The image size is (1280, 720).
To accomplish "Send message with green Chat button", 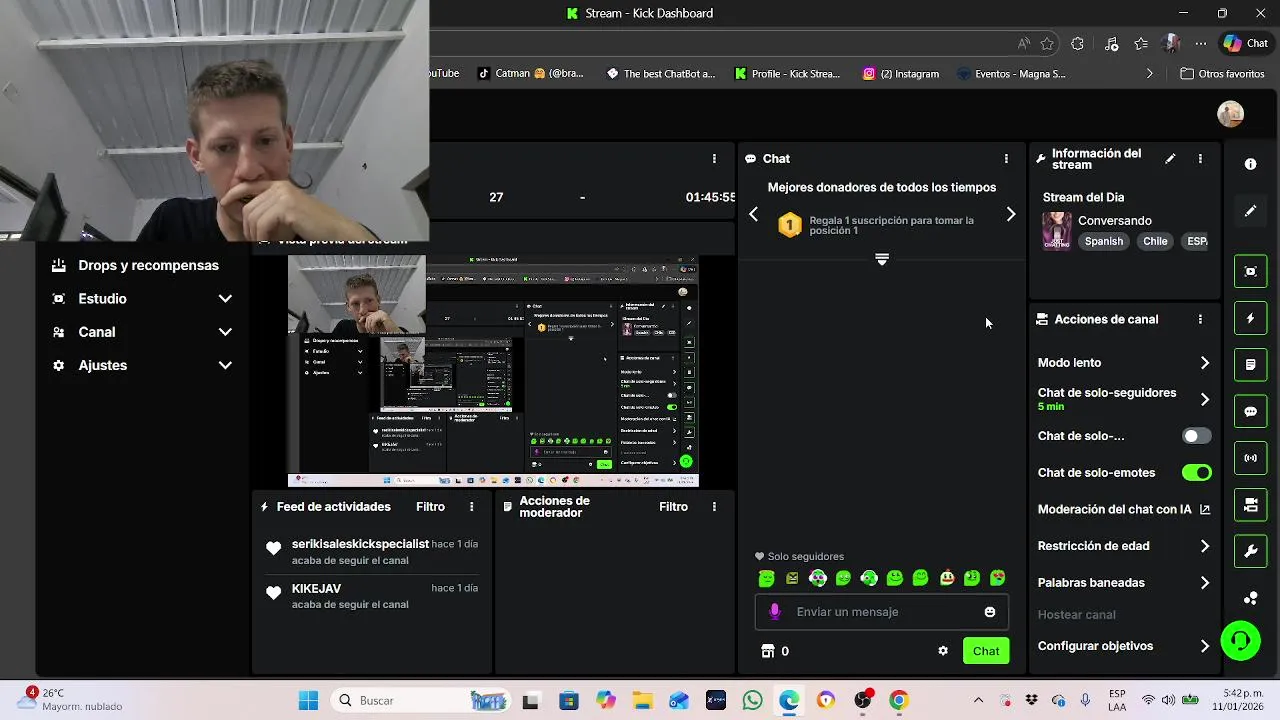I will coord(986,651).
